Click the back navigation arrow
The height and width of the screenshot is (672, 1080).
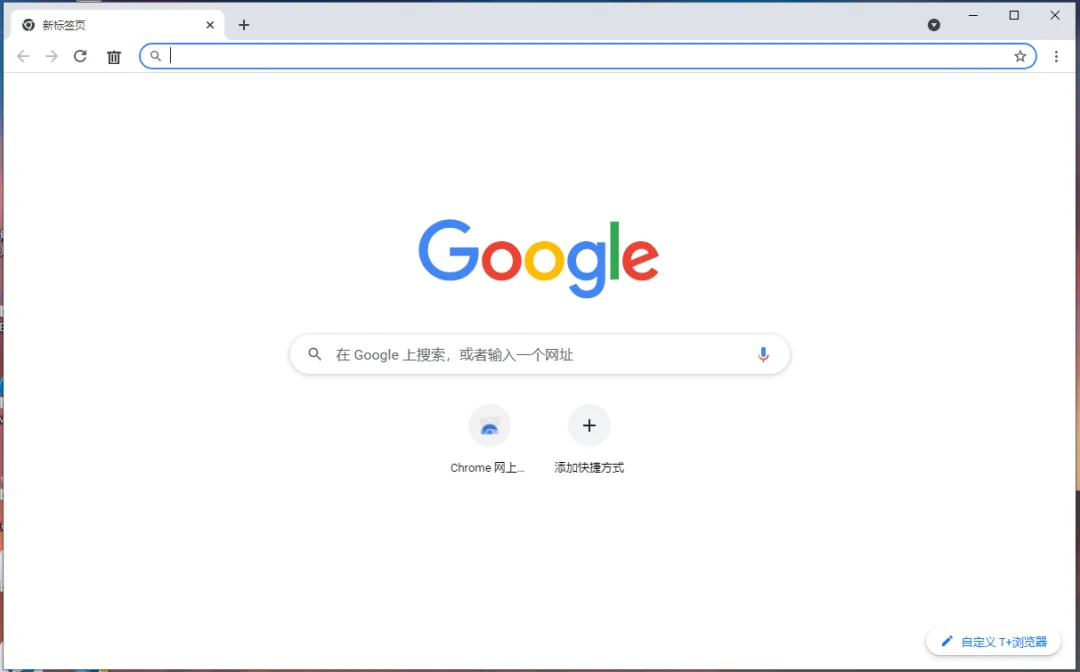23,56
